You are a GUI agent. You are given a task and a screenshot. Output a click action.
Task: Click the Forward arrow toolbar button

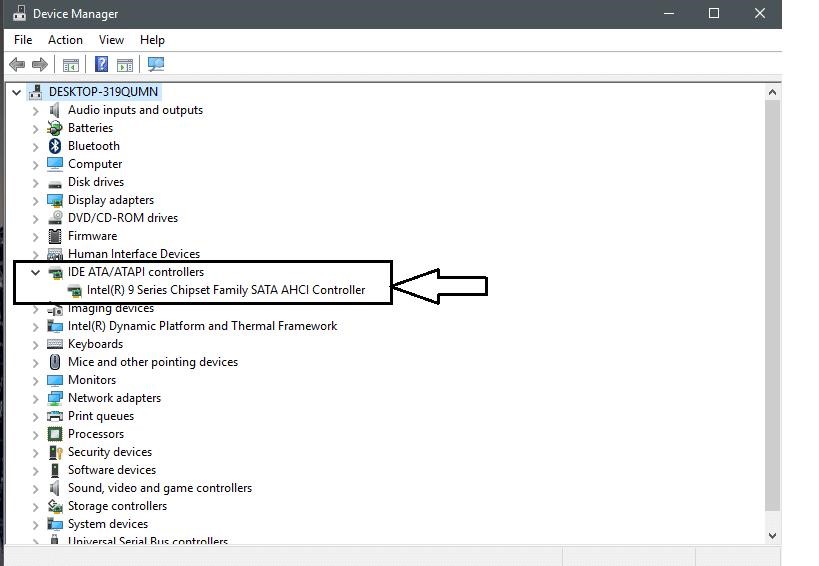pos(40,65)
